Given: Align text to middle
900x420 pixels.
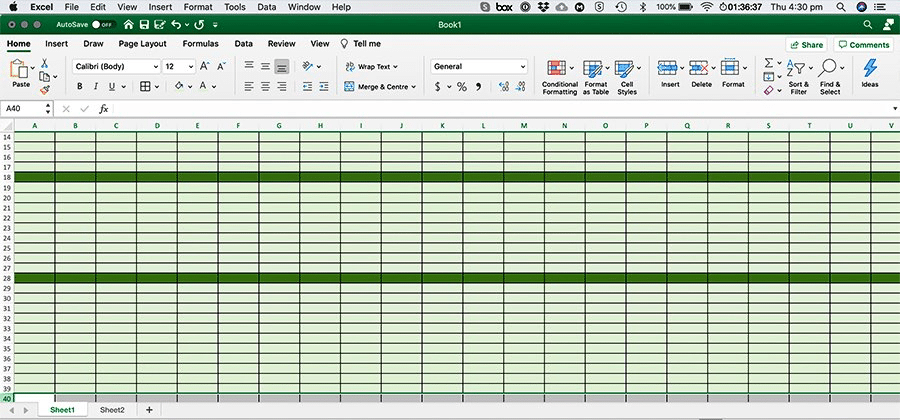Looking at the screenshot, I should pos(265,67).
